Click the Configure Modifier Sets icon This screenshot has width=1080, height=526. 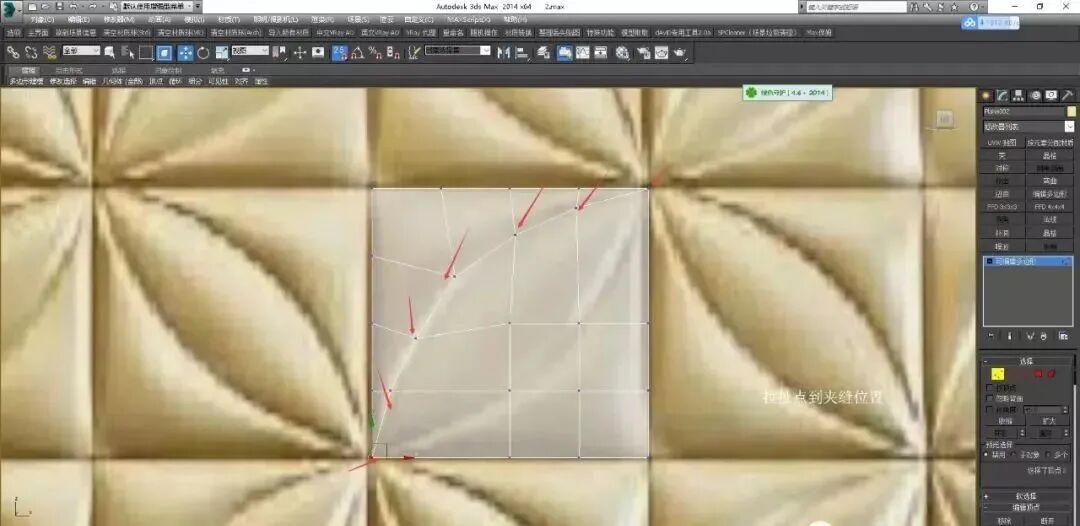pyautogui.click(x=1064, y=336)
